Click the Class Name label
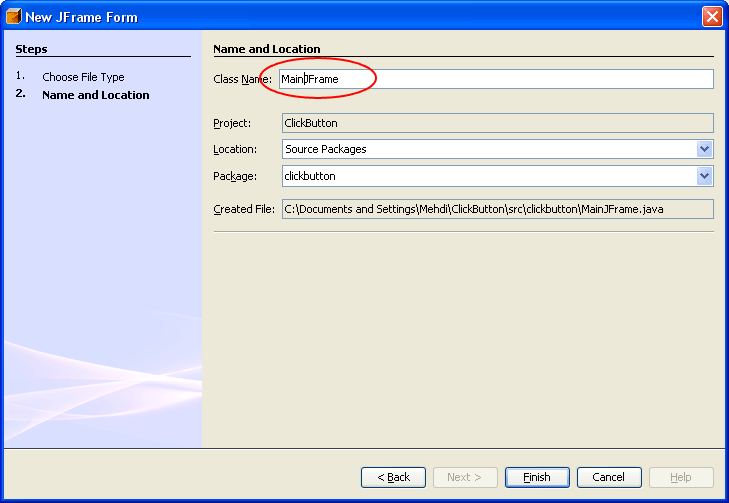This screenshot has width=729, height=503. point(242,79)
